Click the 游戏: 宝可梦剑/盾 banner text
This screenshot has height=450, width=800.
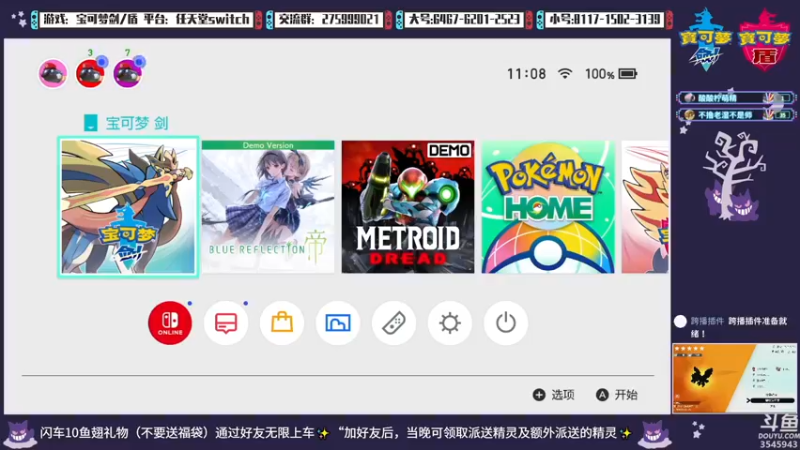point(146,19)
